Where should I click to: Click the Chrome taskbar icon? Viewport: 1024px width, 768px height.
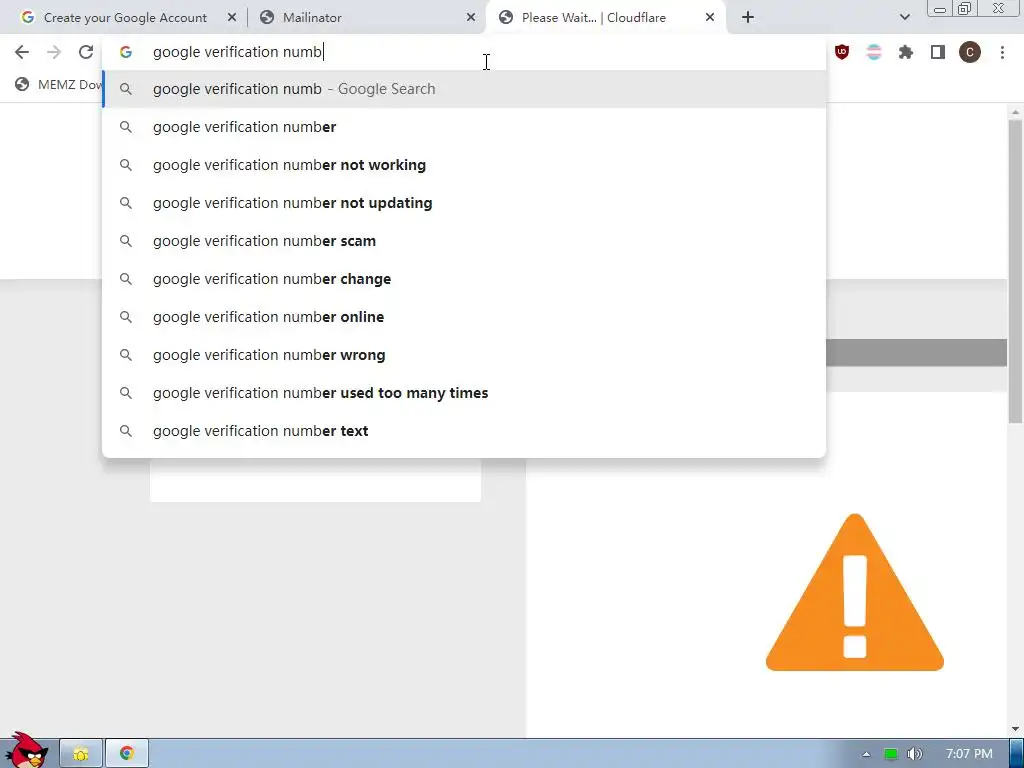127,754
